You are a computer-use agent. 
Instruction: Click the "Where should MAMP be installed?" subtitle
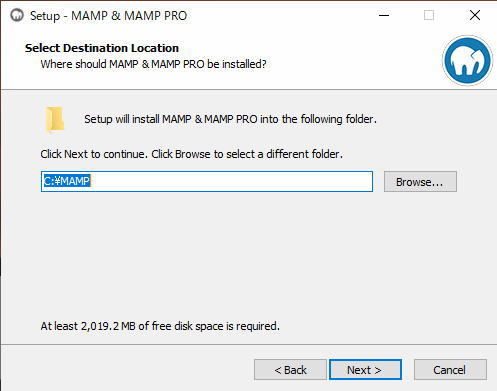tap(153, 64)
